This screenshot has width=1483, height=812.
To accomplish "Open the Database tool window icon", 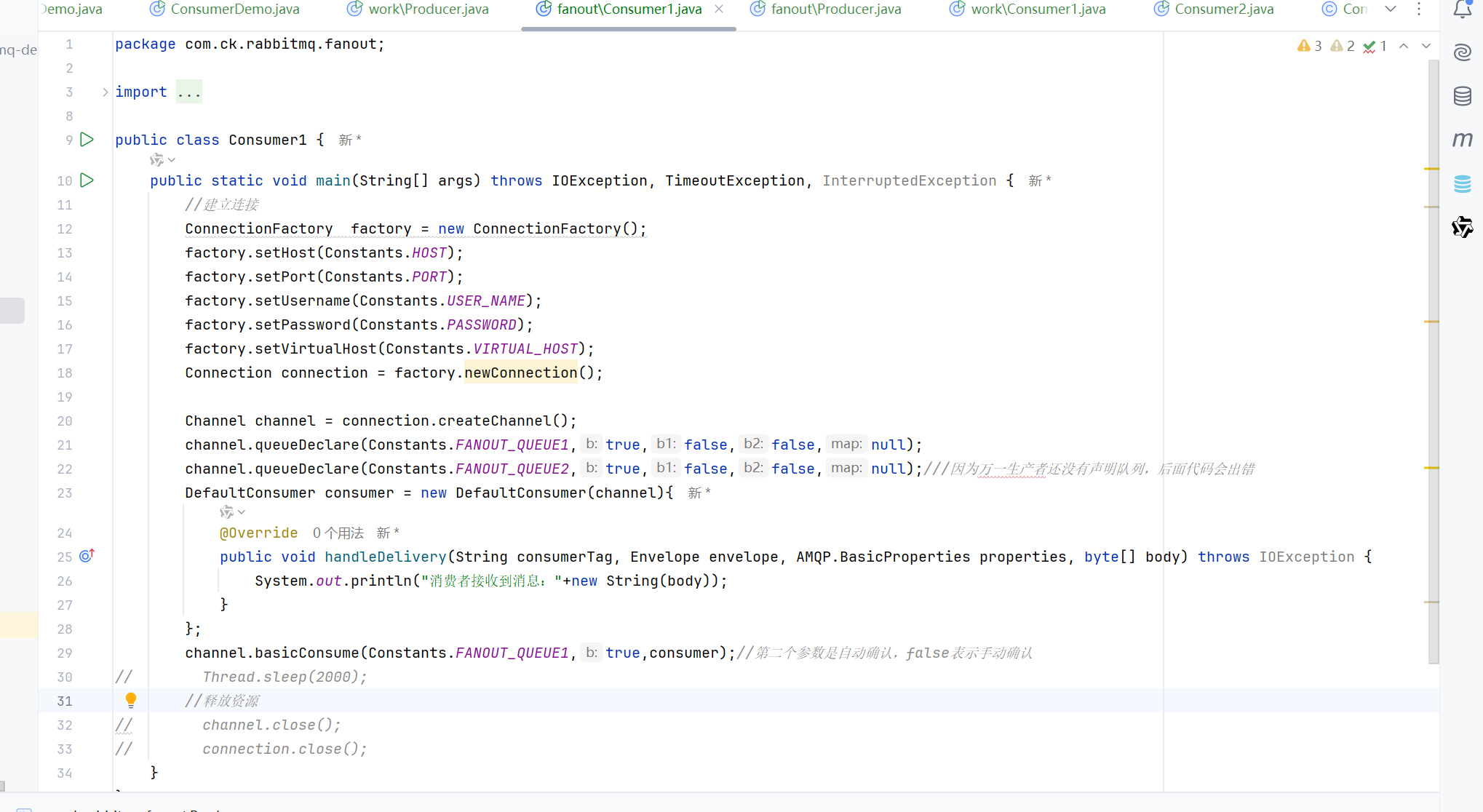I will pos(1463,96).
